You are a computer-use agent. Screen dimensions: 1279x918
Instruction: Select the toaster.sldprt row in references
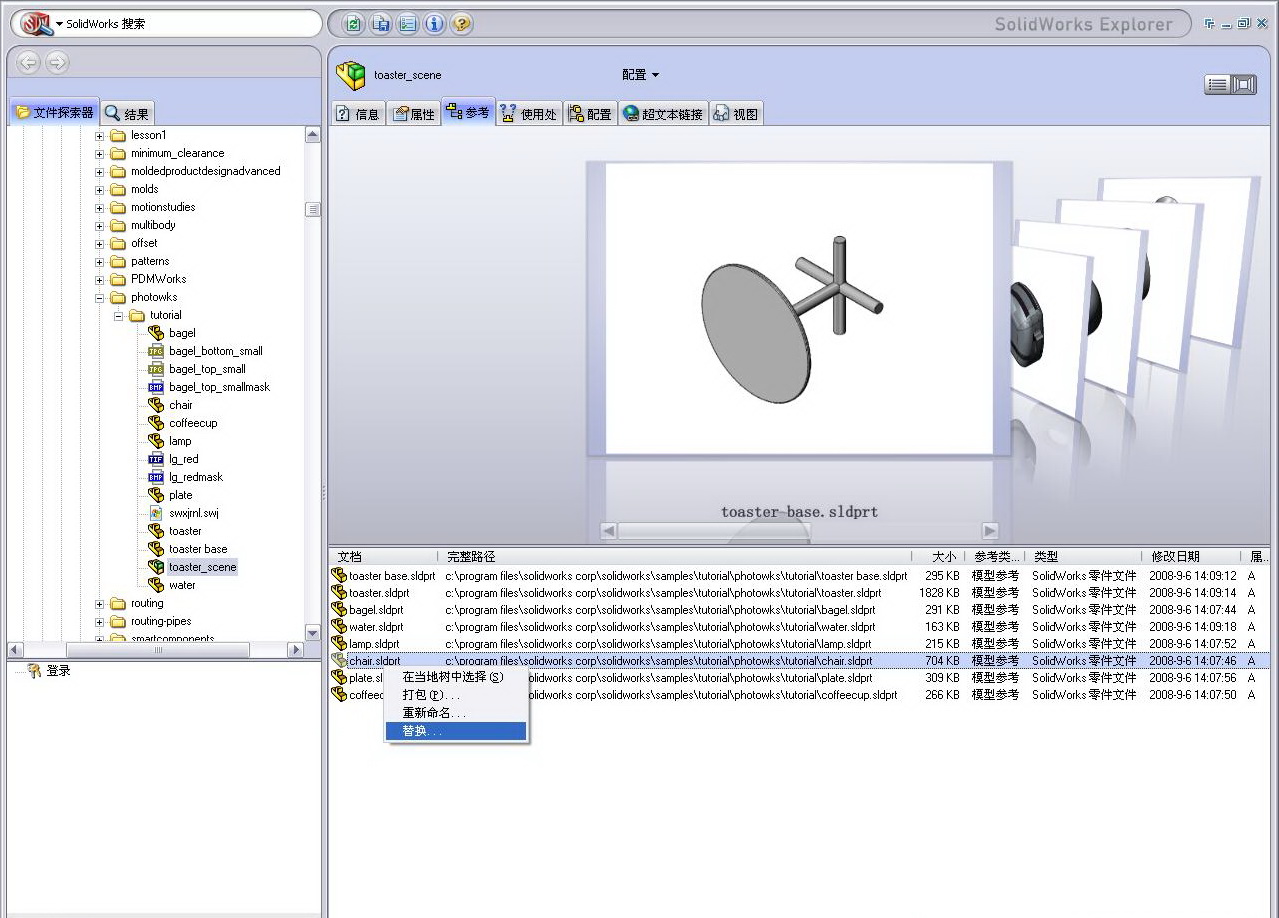click(x=800, y=593)
